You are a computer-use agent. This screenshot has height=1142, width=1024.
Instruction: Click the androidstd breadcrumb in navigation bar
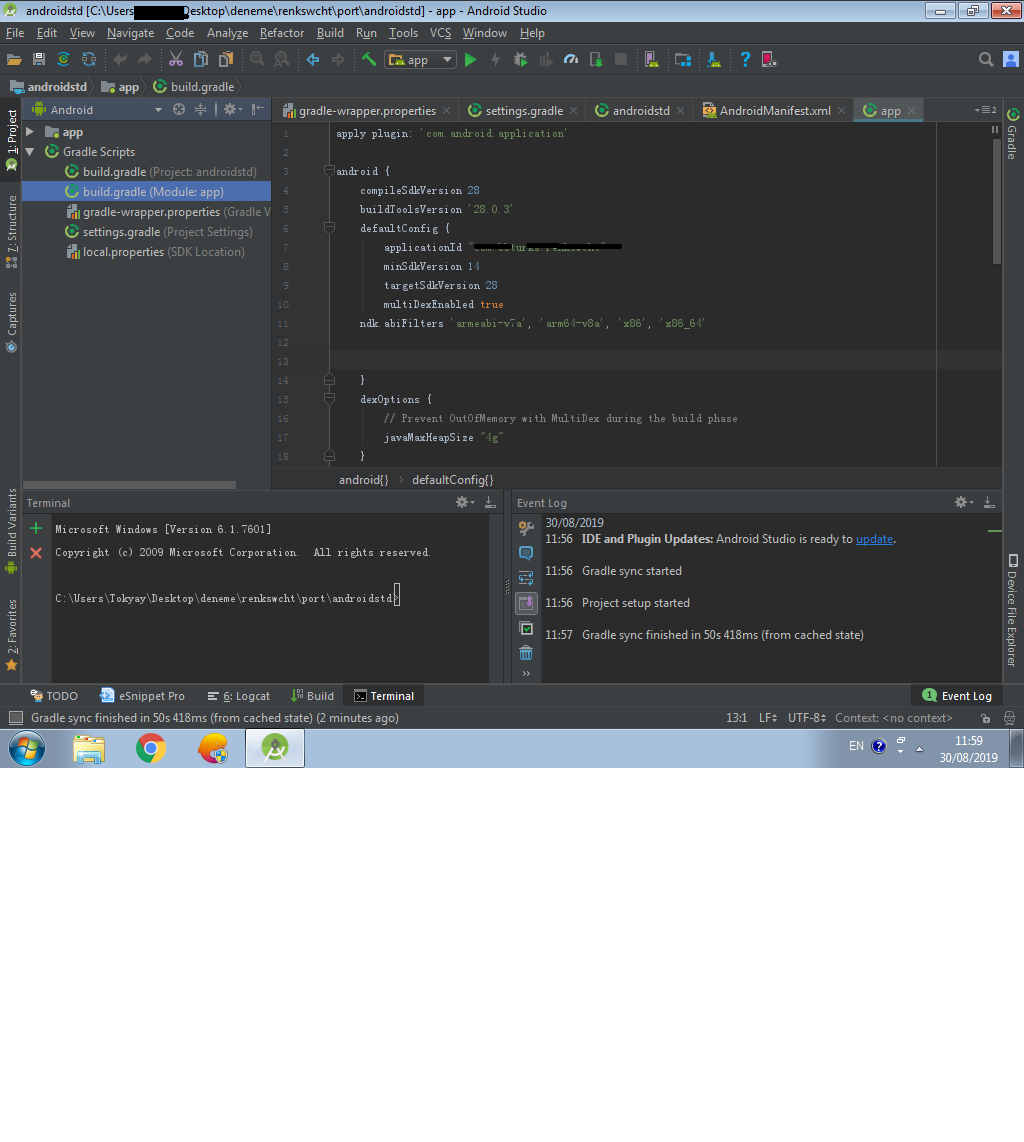pyautogui.click(x=49, y=87)
